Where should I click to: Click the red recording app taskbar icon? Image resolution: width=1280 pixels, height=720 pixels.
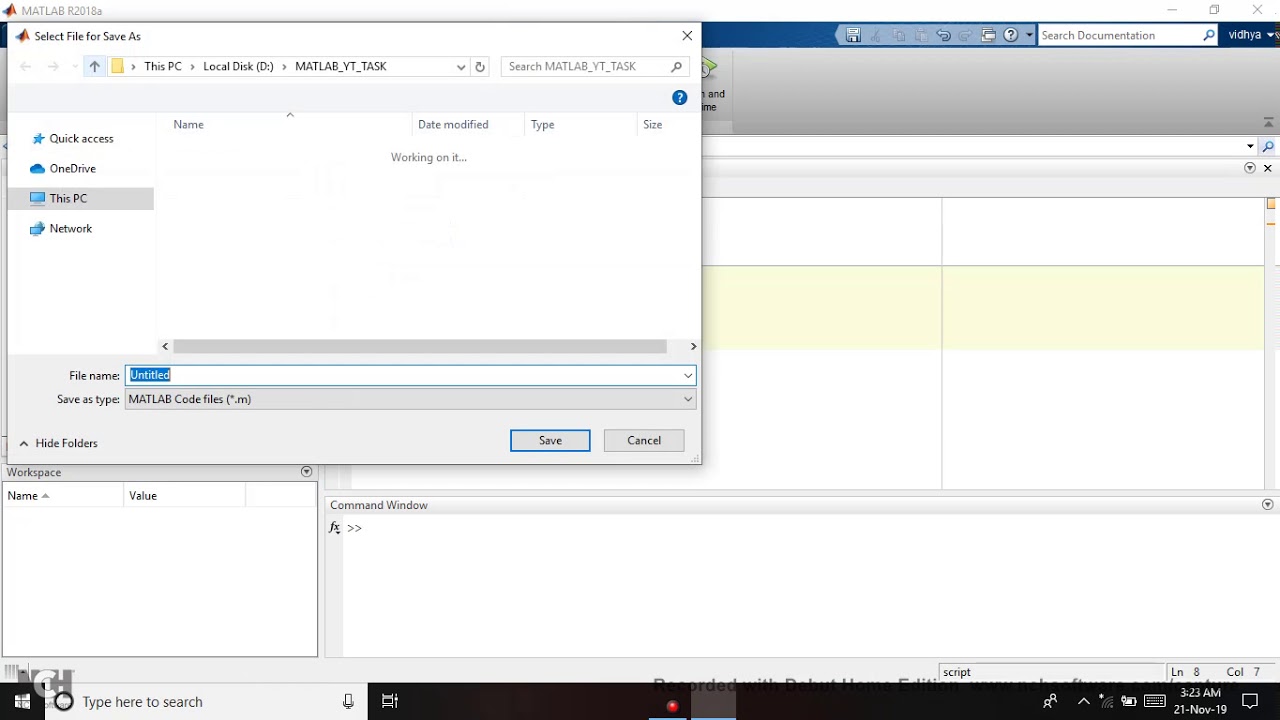(x=672, y=705)
